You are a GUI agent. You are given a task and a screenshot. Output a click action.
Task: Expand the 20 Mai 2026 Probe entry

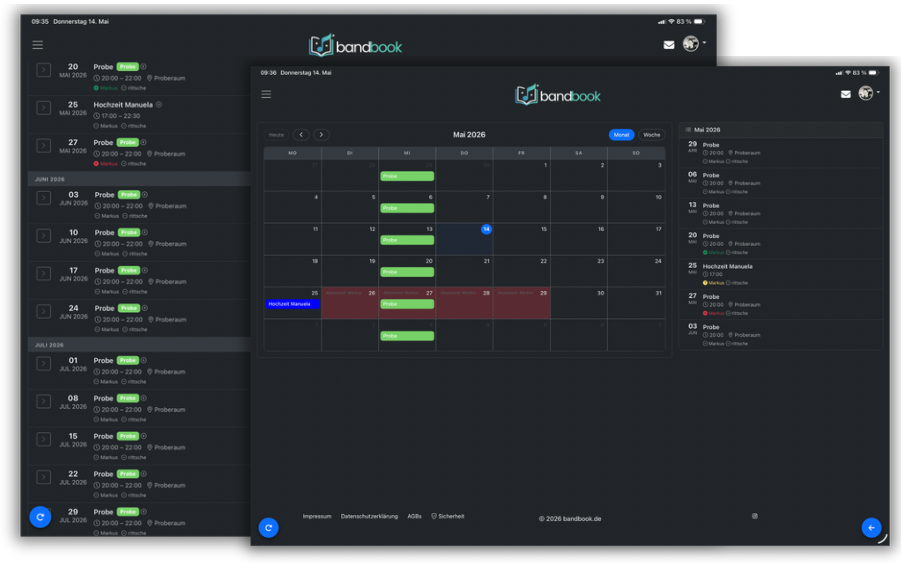tap(44, 70)
